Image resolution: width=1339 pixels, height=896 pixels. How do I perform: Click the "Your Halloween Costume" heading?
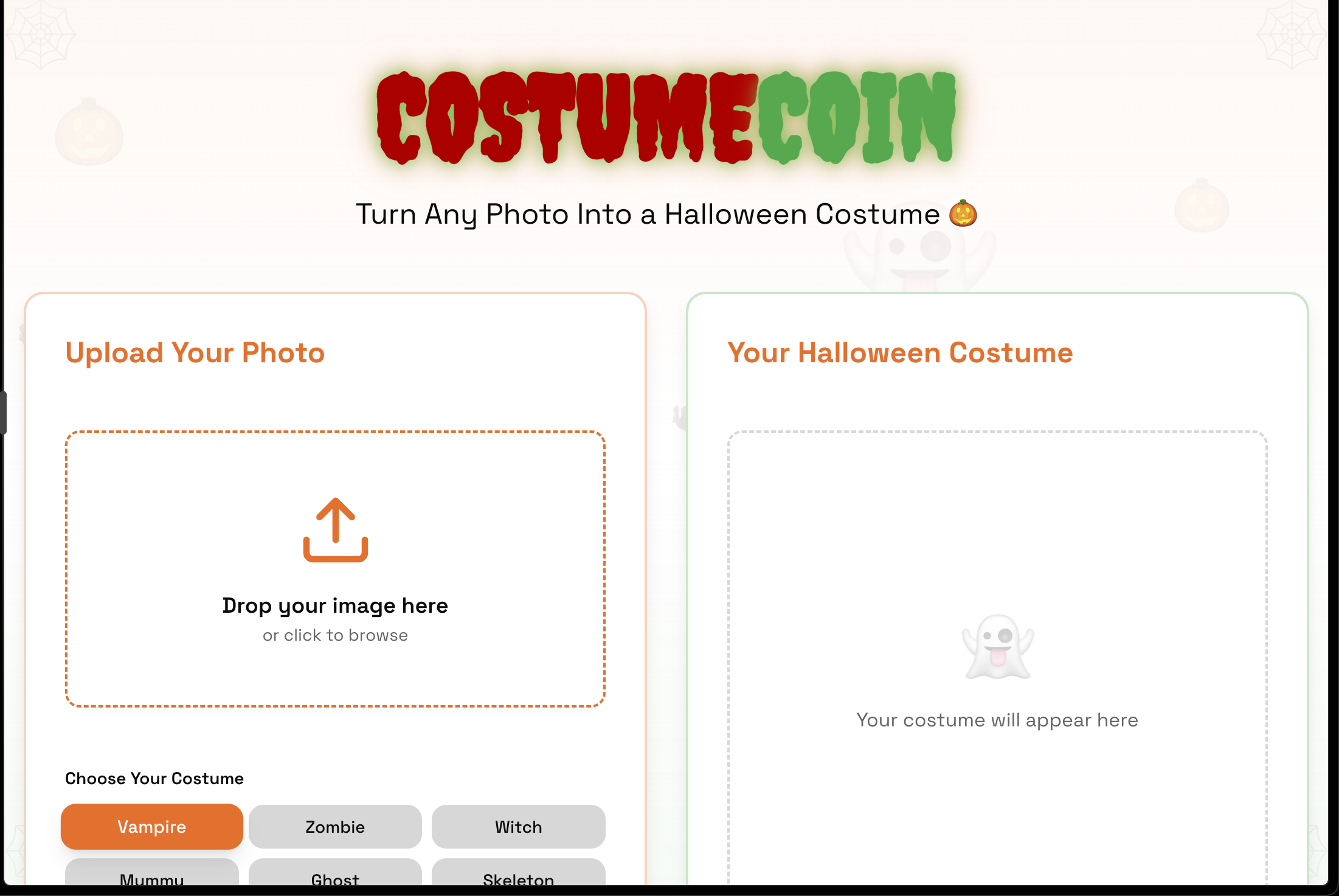click(x=900, y=353)
